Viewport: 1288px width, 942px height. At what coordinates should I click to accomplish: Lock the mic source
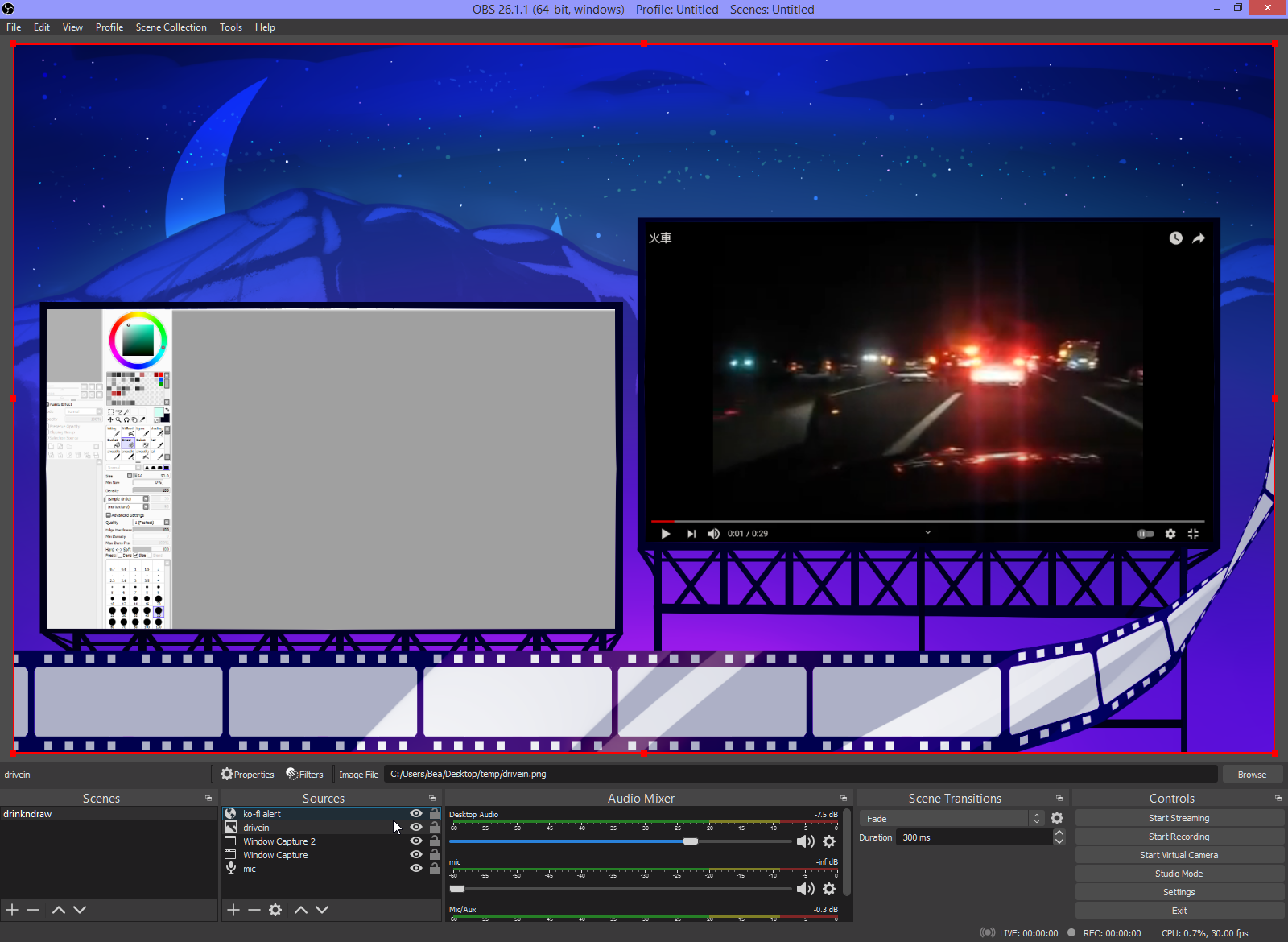(435, 868)
